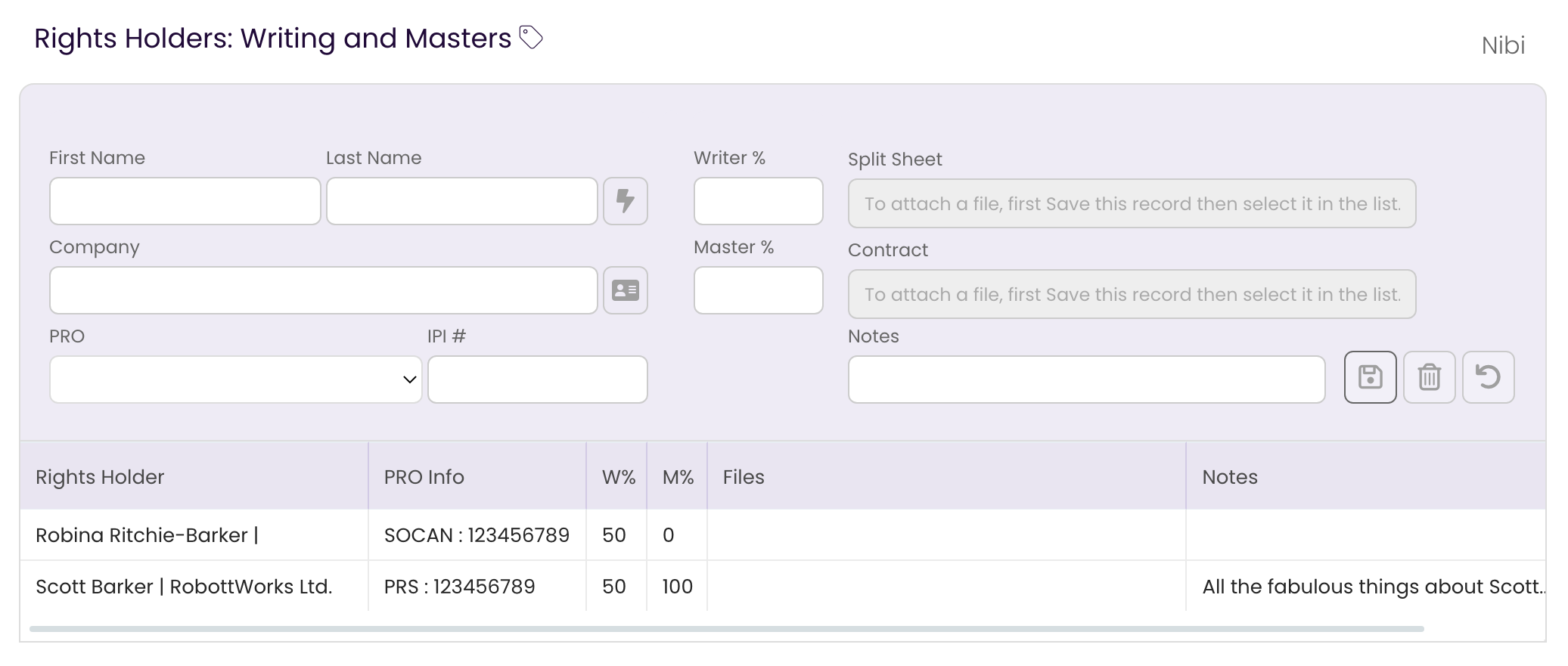Click the PRO Info column header

477,477
